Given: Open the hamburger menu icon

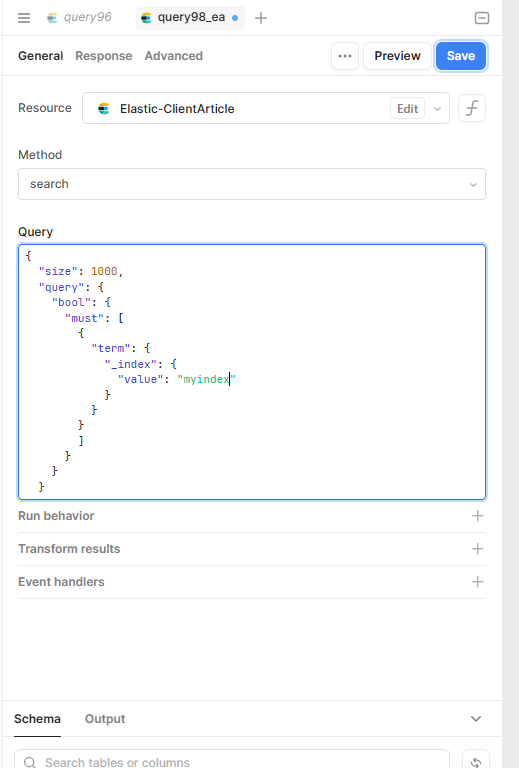Looking at the screenshot, I should 24,18.
